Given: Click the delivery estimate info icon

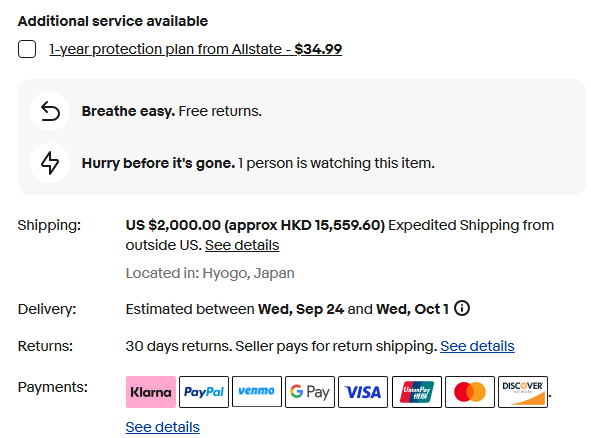Looking at the screenshot, I should tap(462, 308).
